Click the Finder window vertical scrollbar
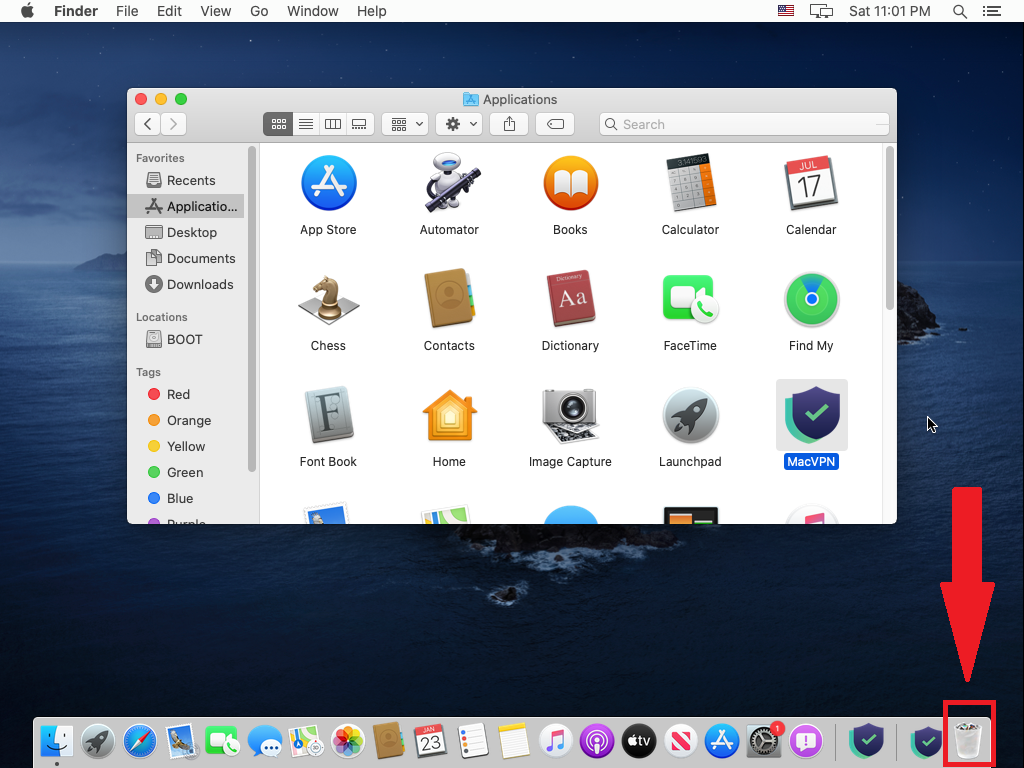Viewport: 1024px width, 768px height. coord(889,229)
